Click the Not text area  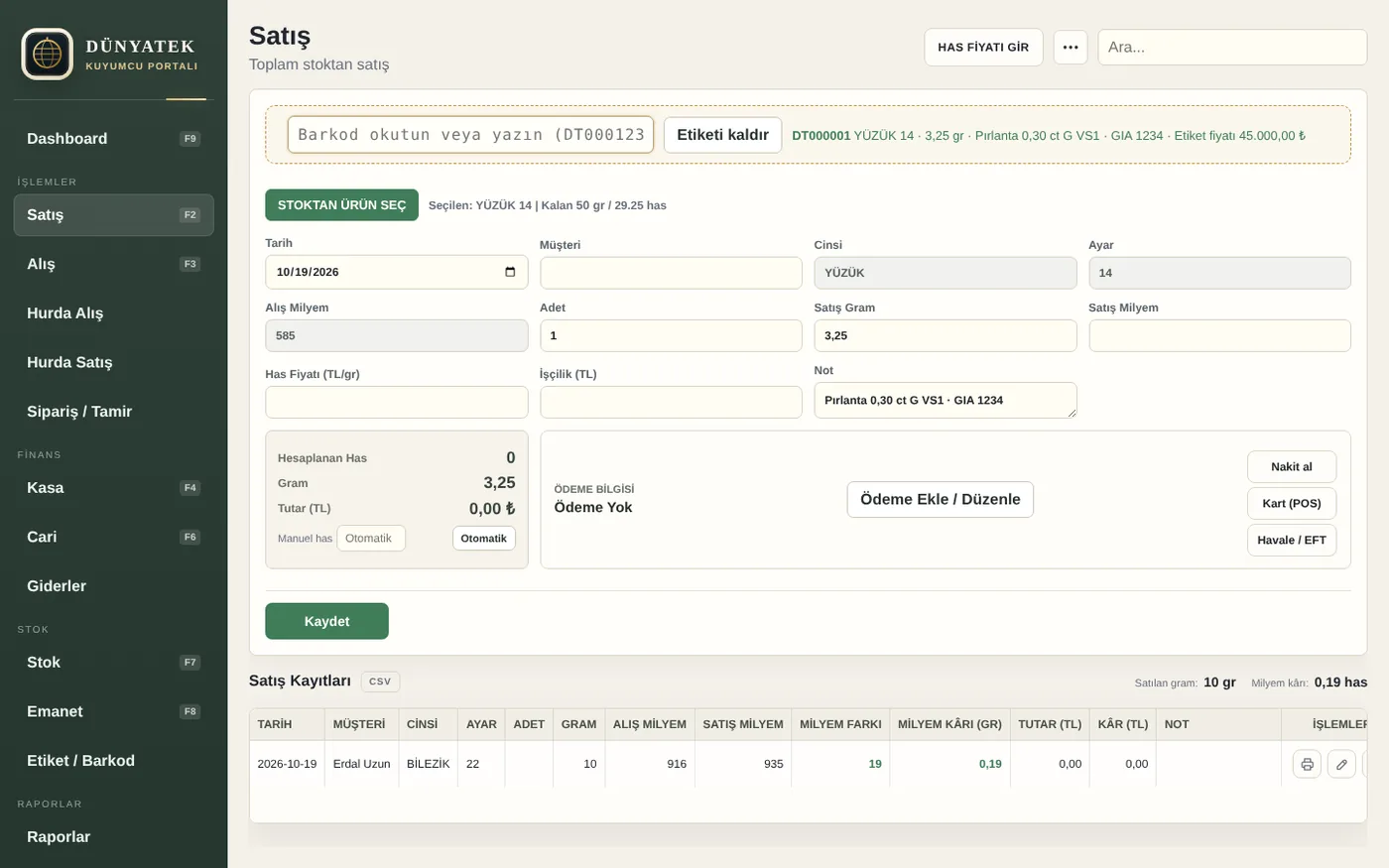pos(946,400)
